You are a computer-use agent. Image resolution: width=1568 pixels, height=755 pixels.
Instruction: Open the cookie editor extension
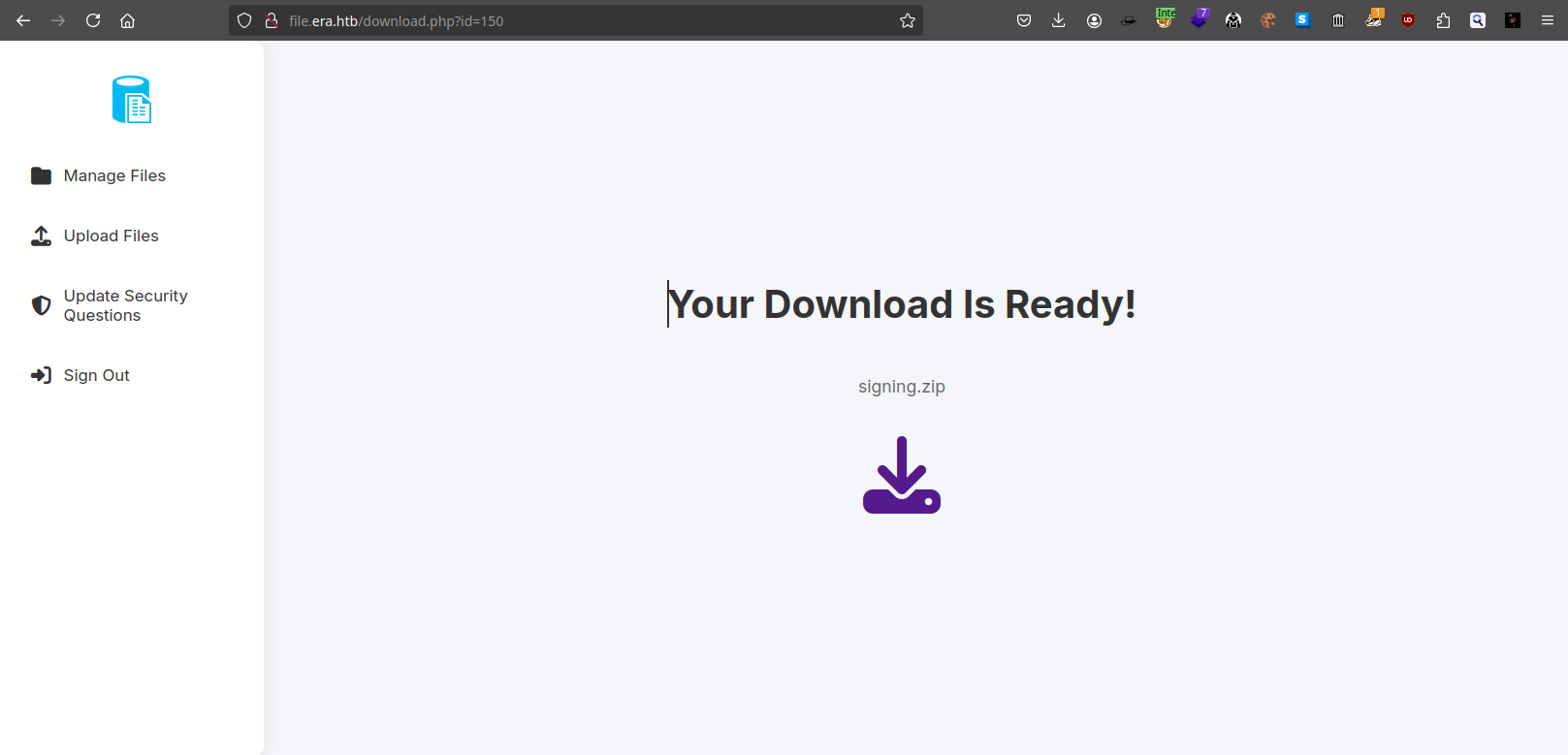(1267, 20)
